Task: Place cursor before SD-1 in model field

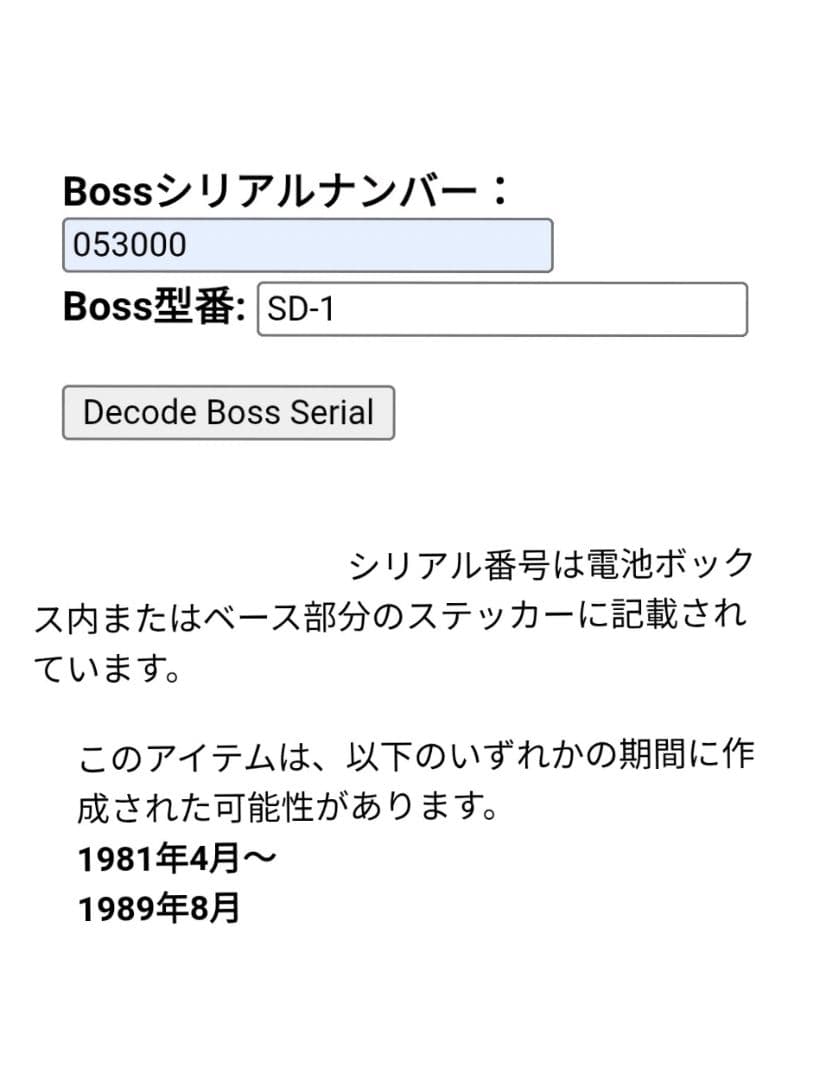Action: [268, 311]
